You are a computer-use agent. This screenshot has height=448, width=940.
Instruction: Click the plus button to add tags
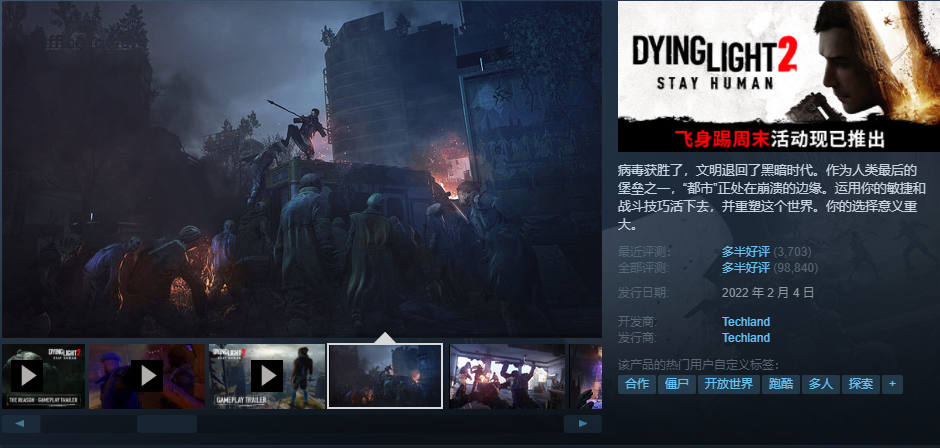(892, 384)
